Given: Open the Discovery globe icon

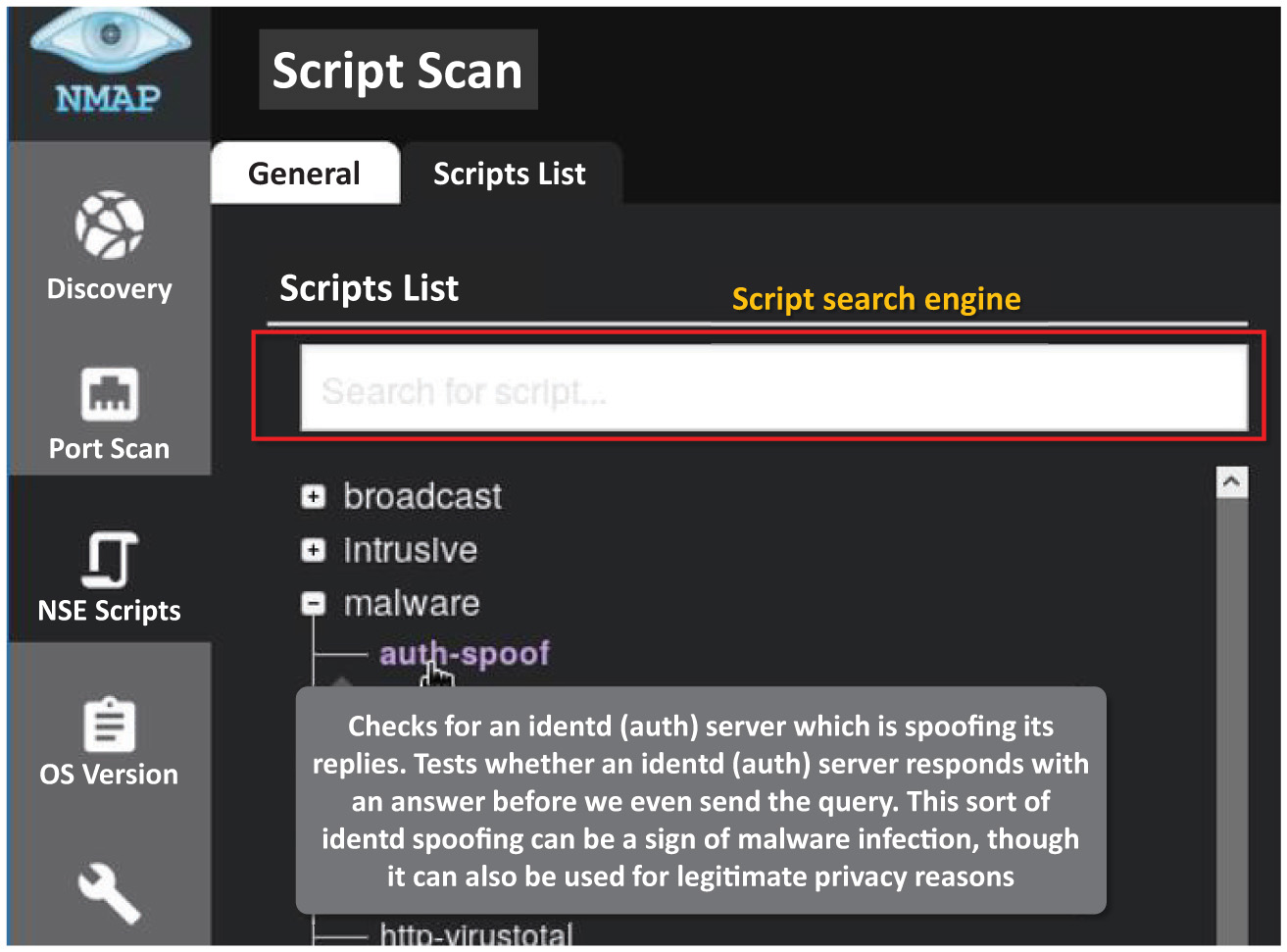Looking at the screenshot, I should pyautogui.click(x=109, y=225).
